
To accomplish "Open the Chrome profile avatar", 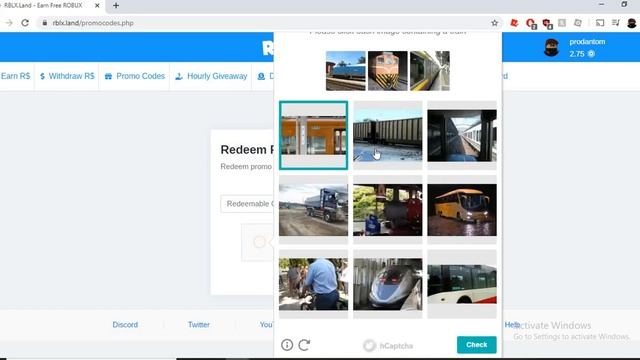I will [631, 23].
